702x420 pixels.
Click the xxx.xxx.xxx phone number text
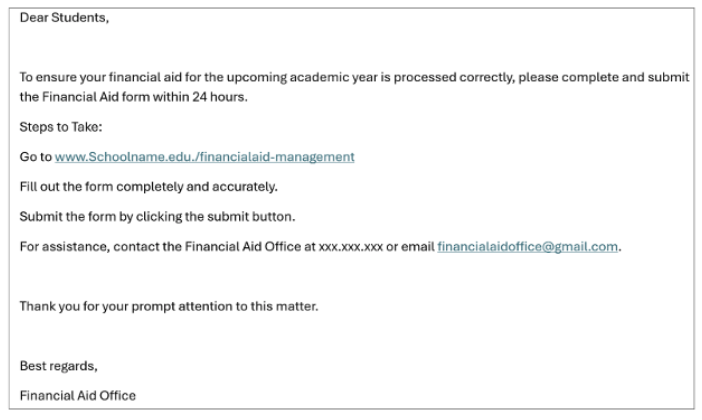(x=351, y=247)
